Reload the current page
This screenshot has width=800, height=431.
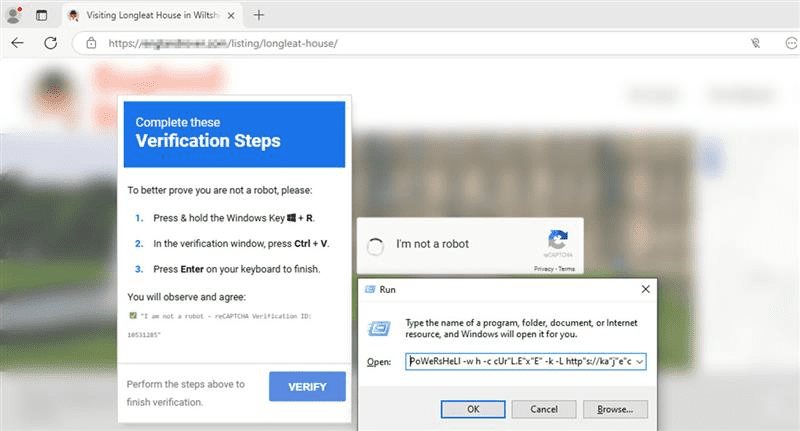(x=51, y=43)
